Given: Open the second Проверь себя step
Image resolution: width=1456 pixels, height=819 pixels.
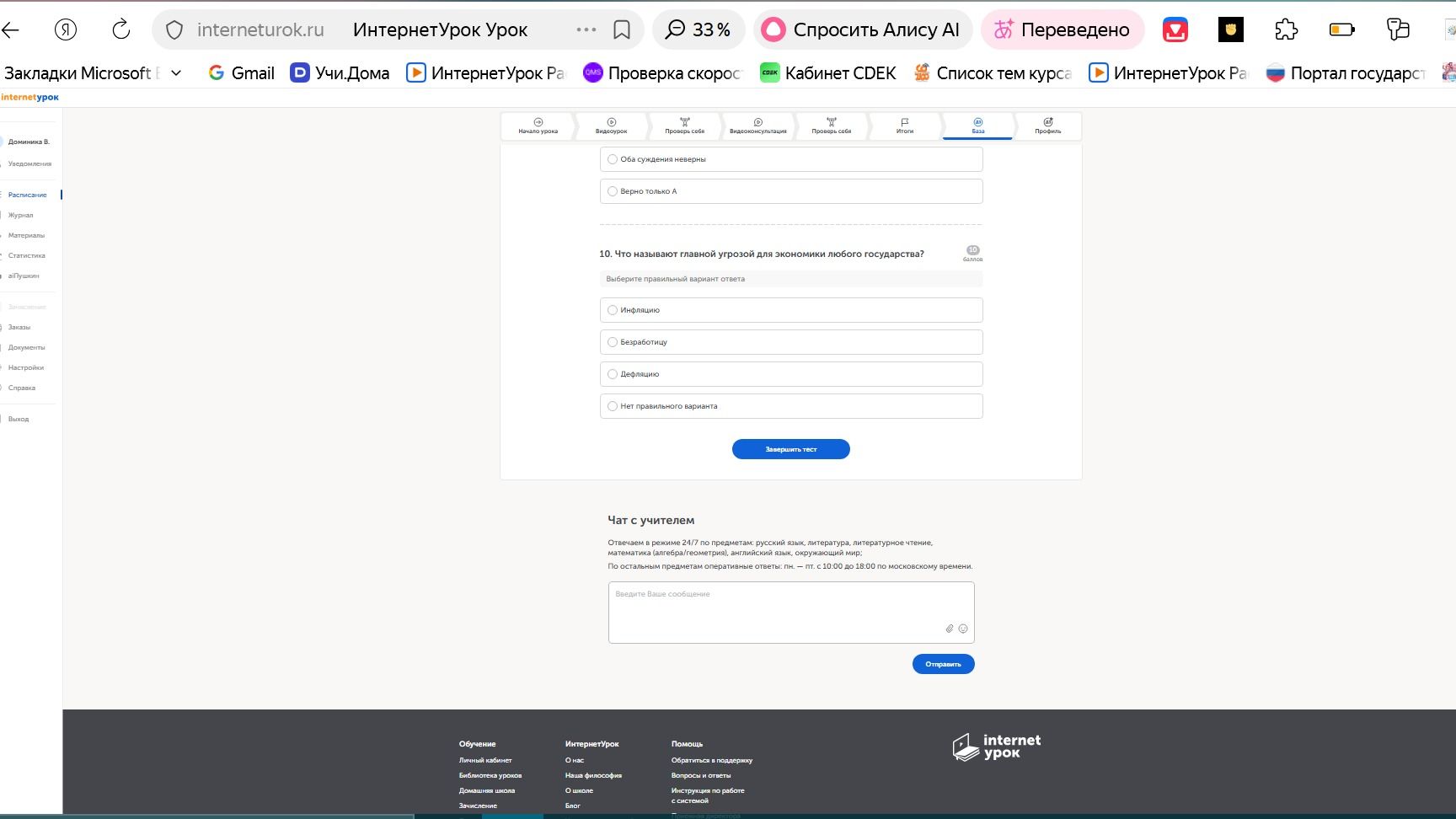Looking at the screenshot, I should coord(831,126).
